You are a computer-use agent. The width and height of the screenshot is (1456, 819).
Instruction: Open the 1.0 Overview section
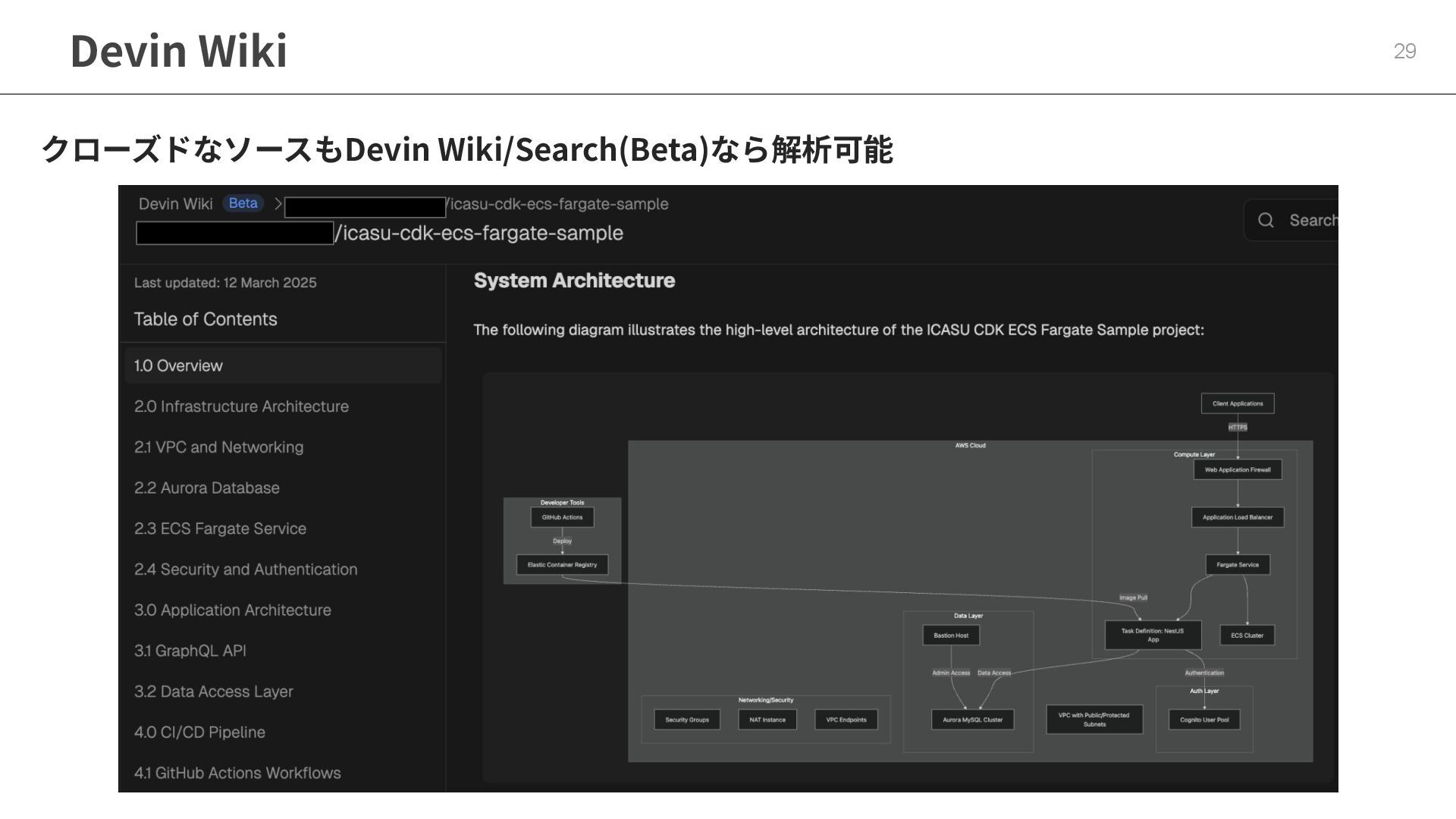point(178,366)
